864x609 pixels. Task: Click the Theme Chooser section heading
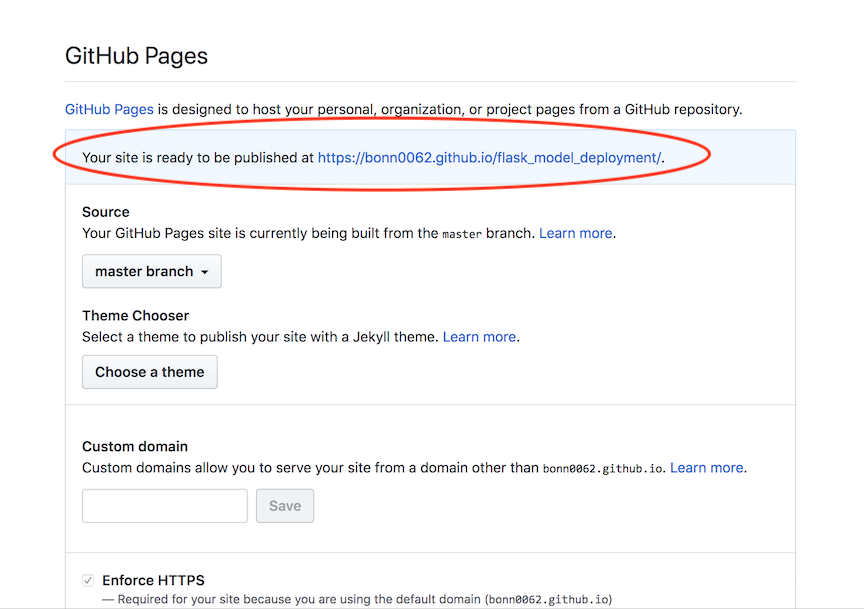[135, 316]
